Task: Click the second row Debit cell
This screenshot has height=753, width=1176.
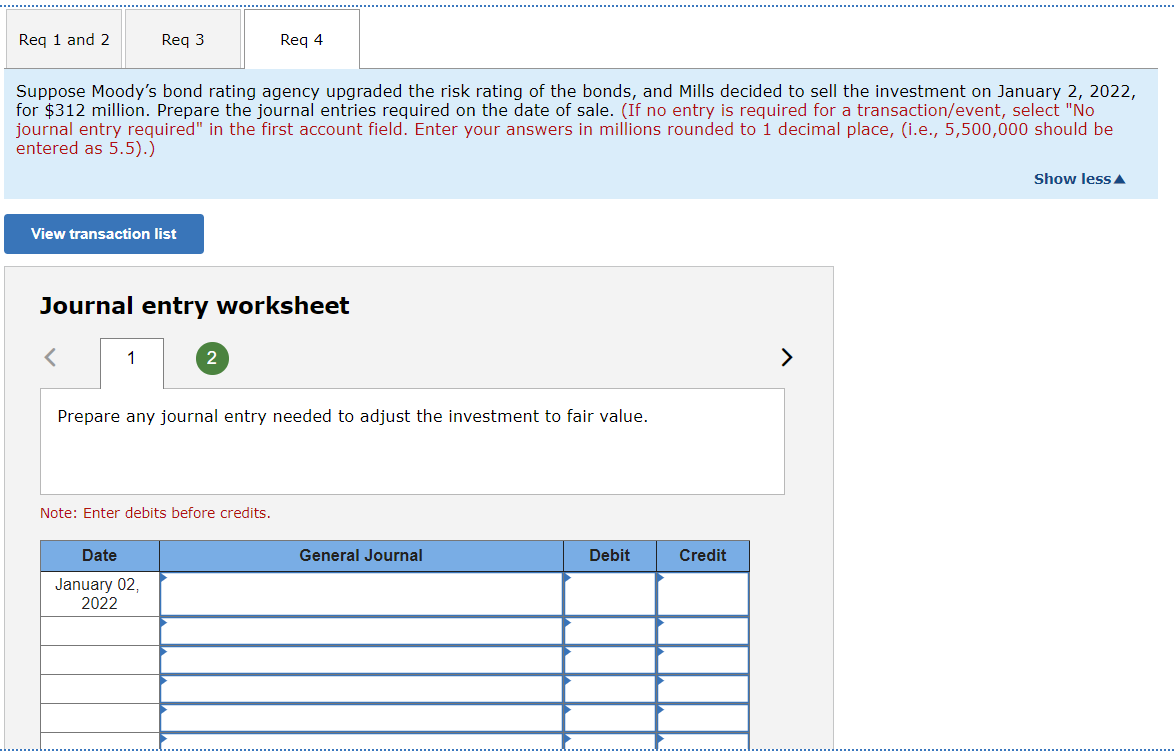Action: (x=610, y=632)
